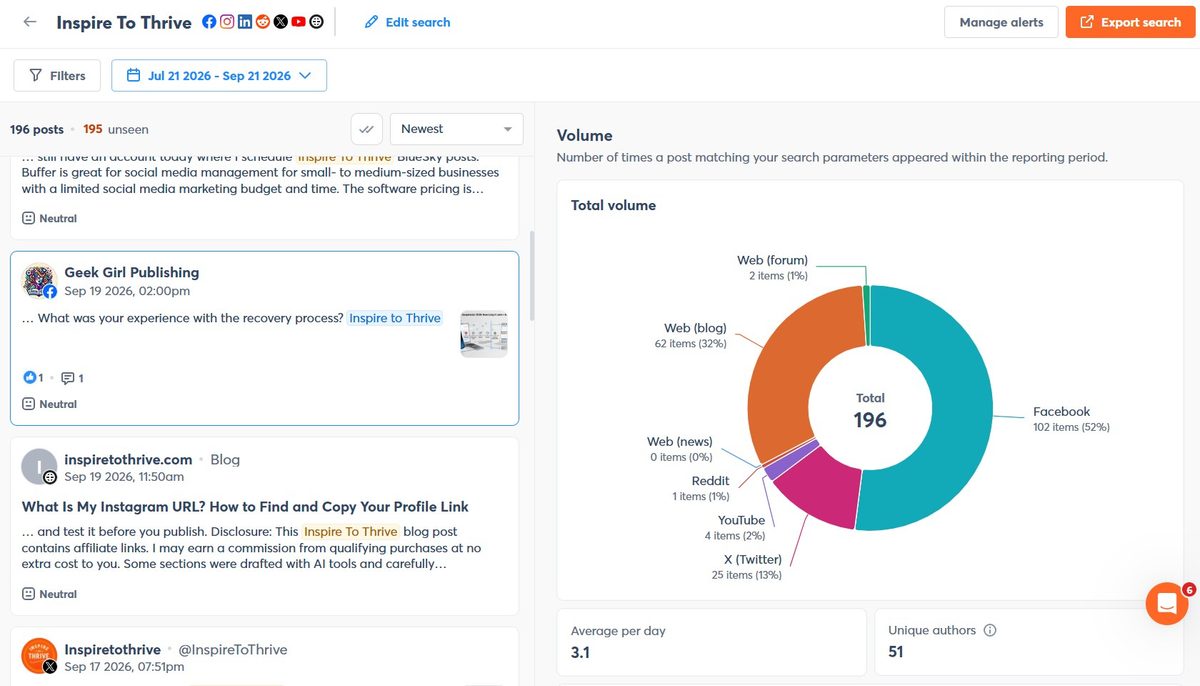Click the Neutral sentiment tag on the Buffer post
1200x686 pixels.
tap(50, 218)
